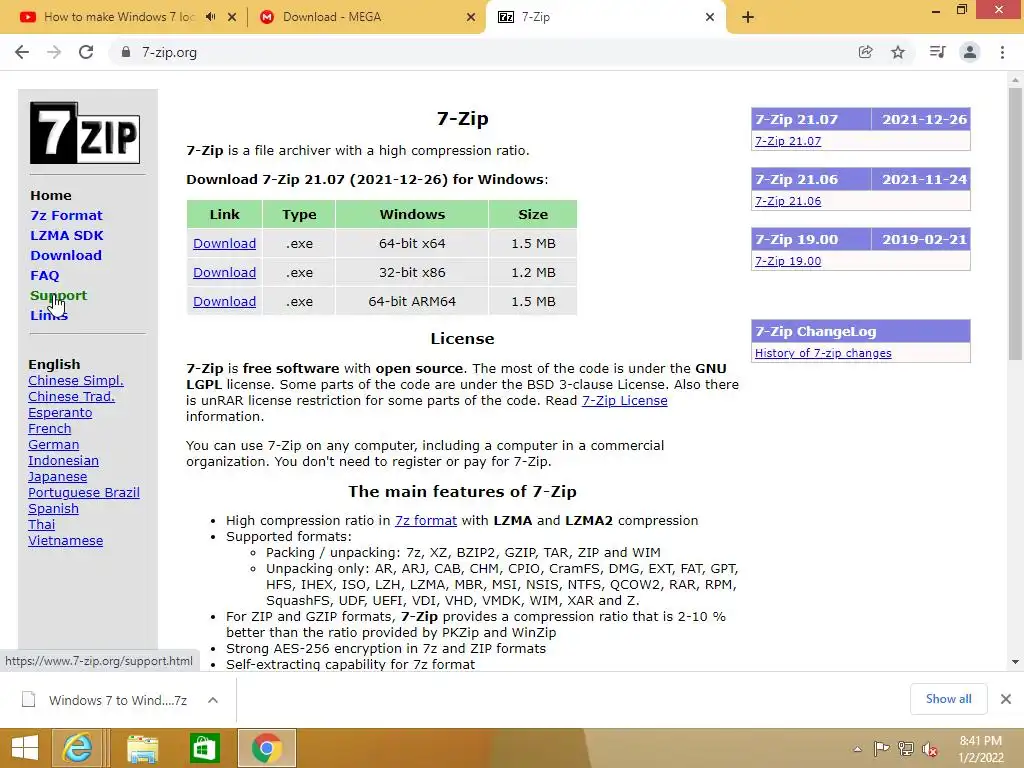Switch to the How to make Windows 7 tab
This screenshot has height=768, width=1024.
coord(120,17)
